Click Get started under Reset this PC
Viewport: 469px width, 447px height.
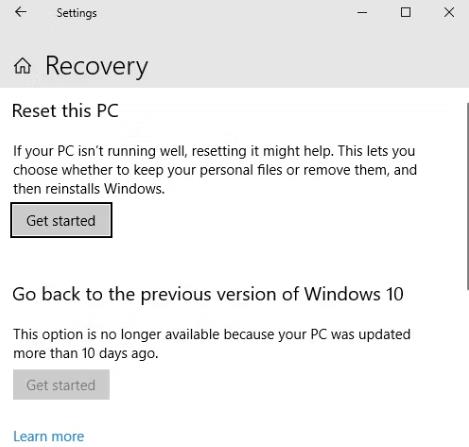(61, 220)
